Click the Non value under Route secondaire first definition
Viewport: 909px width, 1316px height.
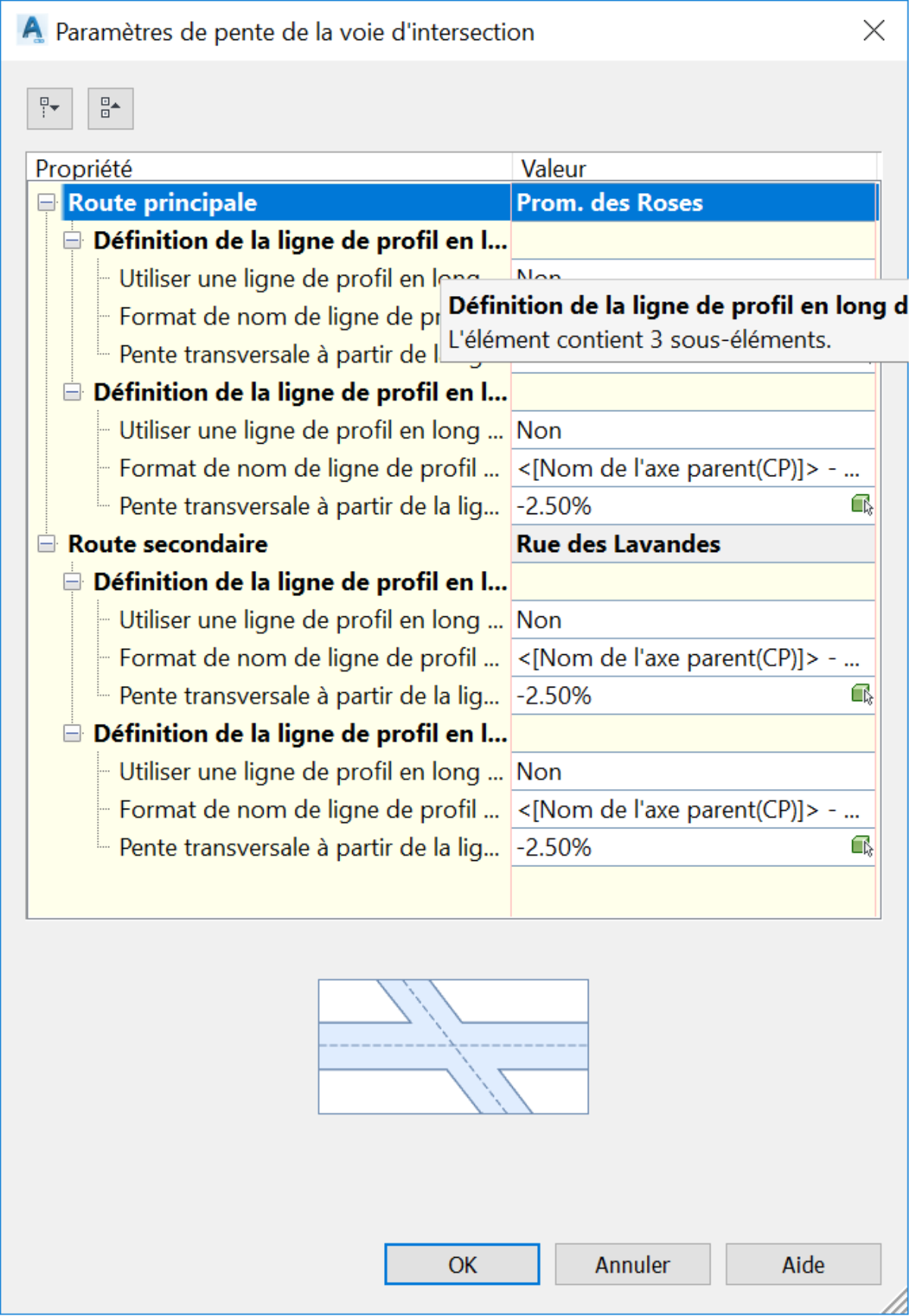pyautogui.click(x=693, y=620)
